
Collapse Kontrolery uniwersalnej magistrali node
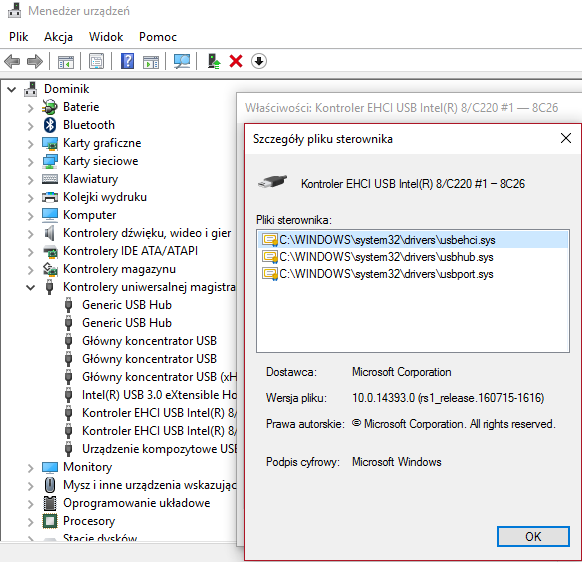[x=30, y=287]
